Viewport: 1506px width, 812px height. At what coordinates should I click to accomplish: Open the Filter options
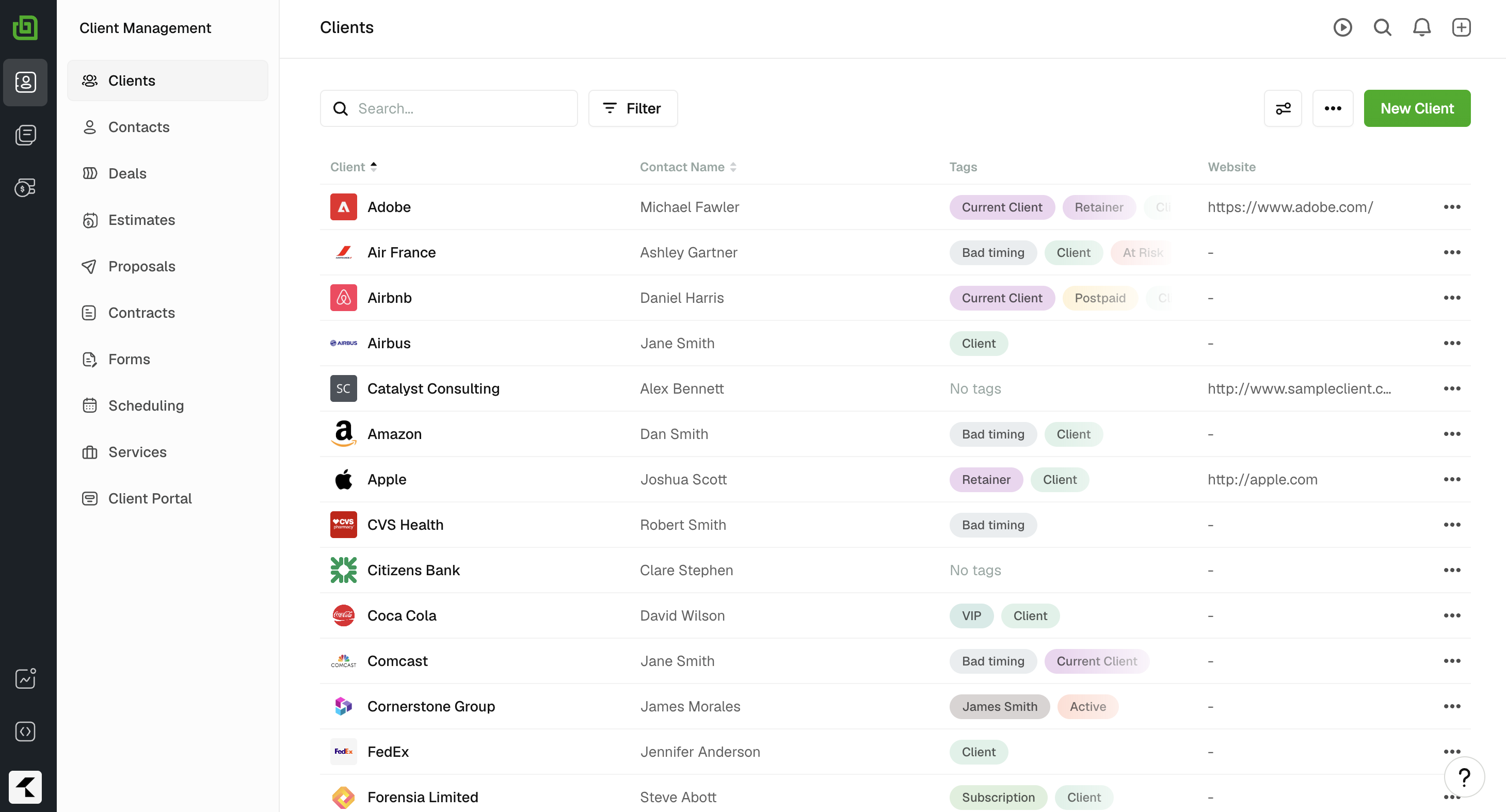pos(633,109)
